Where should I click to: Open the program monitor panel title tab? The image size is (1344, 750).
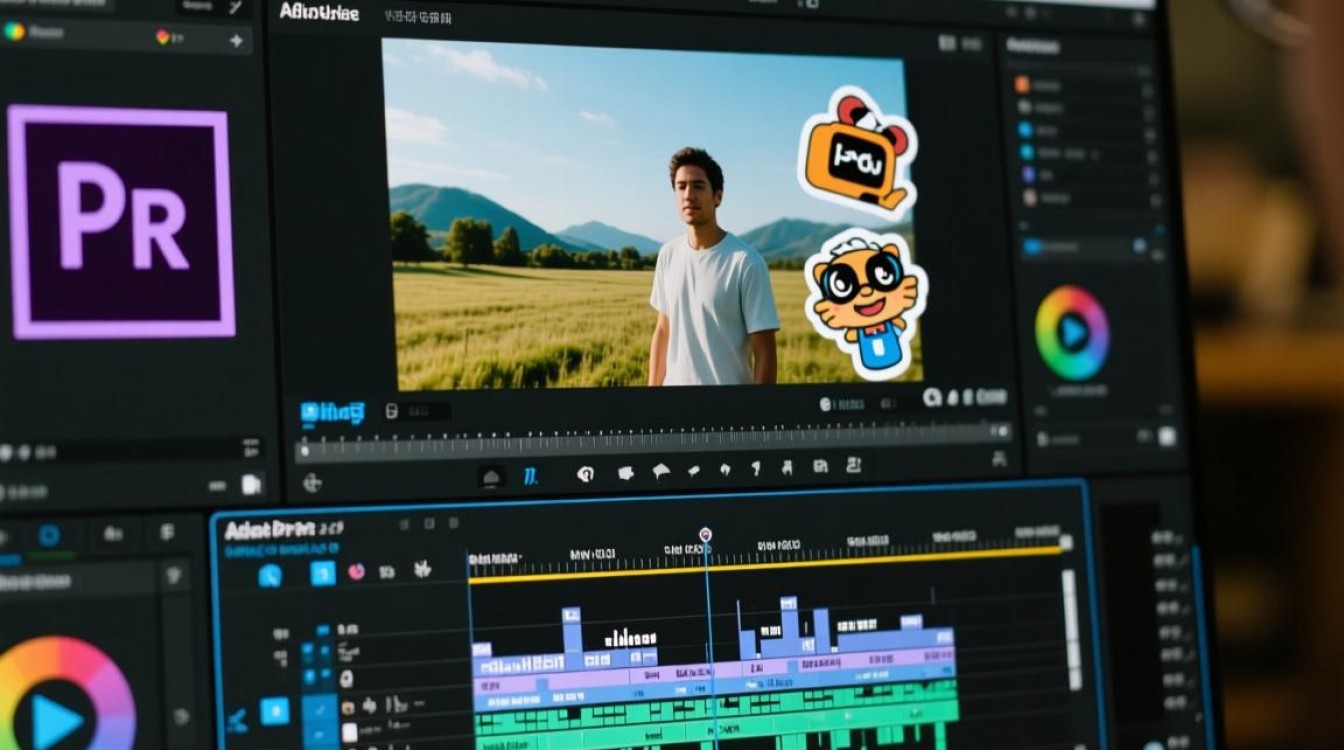click(x=319, y=12)
